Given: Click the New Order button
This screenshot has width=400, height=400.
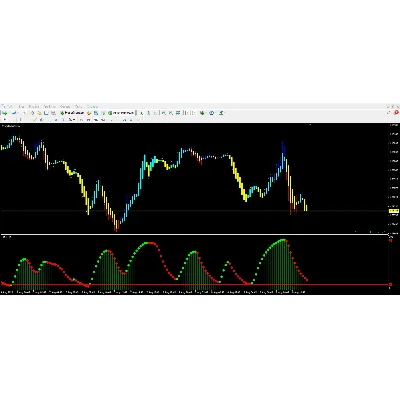Looking at the screenshot, I should tap(72, 113).
